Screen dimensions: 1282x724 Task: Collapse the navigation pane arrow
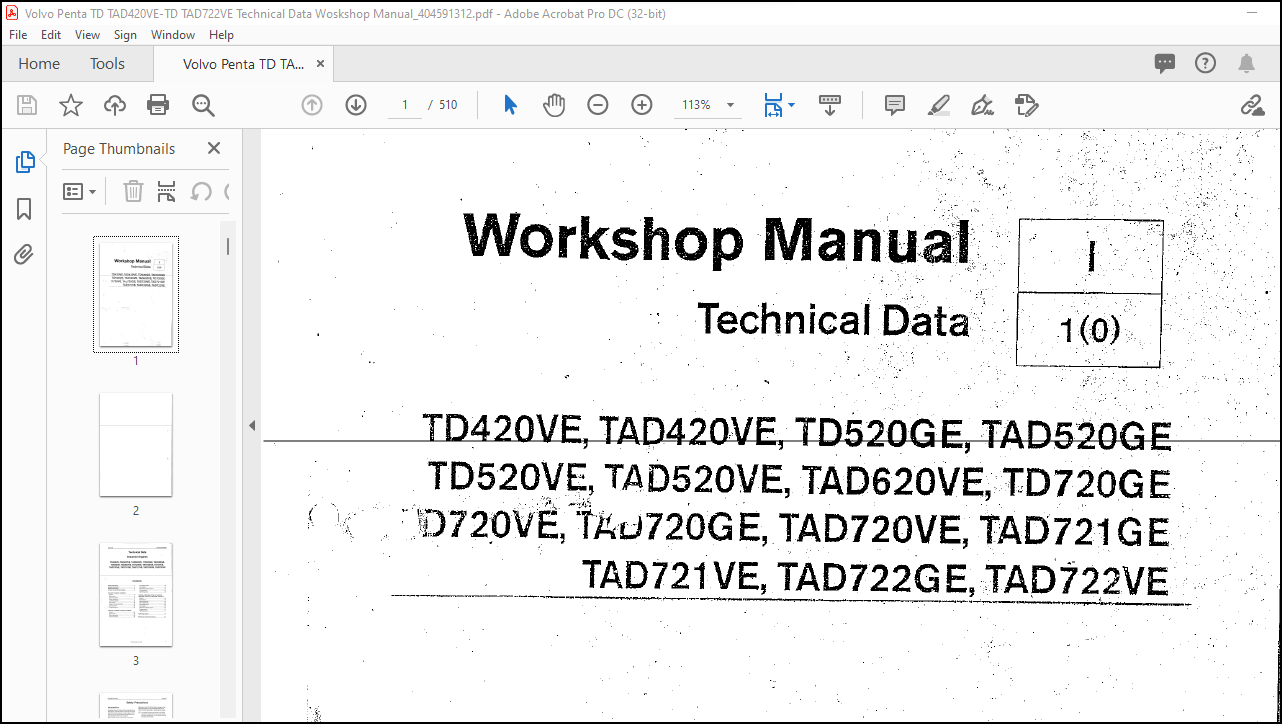[252, 425]
